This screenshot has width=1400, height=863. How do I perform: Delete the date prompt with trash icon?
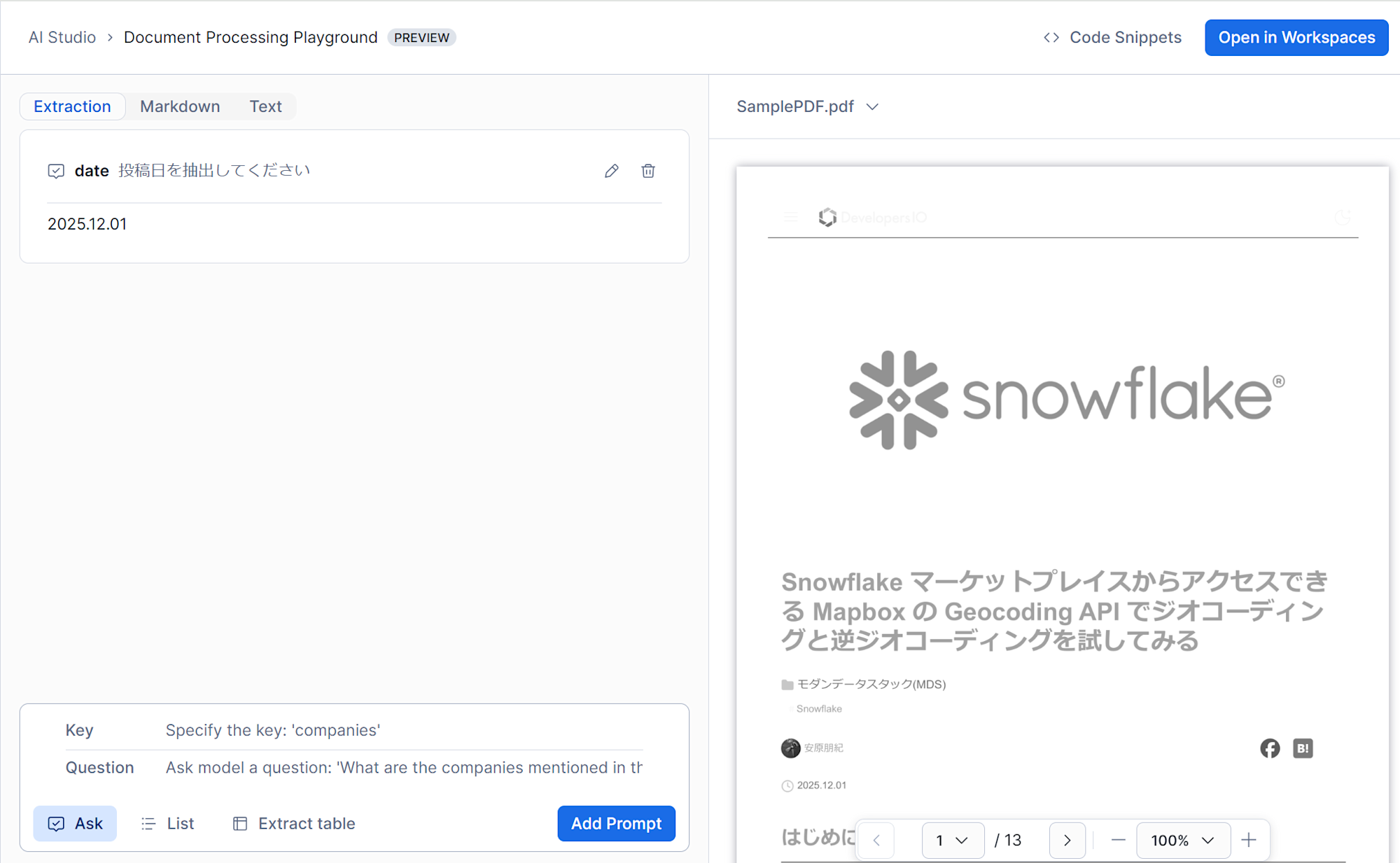coord(648,171)
